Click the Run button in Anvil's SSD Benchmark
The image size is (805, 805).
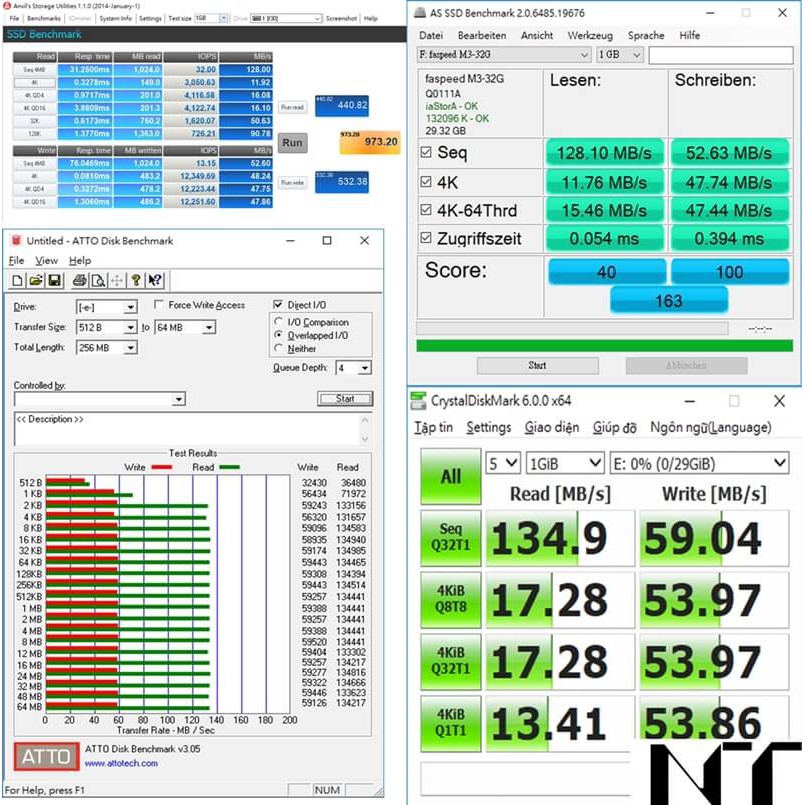293,143
